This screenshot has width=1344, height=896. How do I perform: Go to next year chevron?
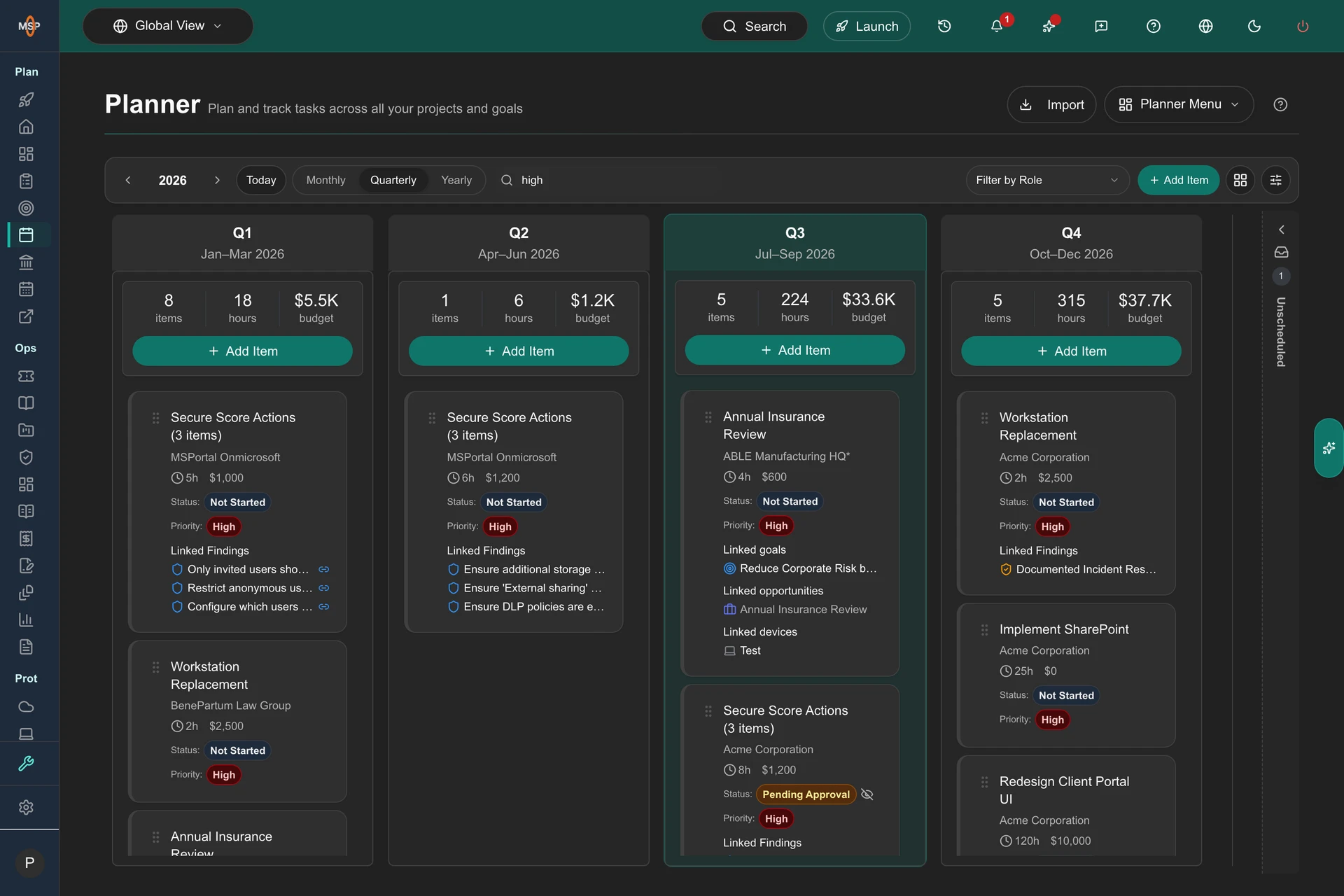[x=217, y=180]
